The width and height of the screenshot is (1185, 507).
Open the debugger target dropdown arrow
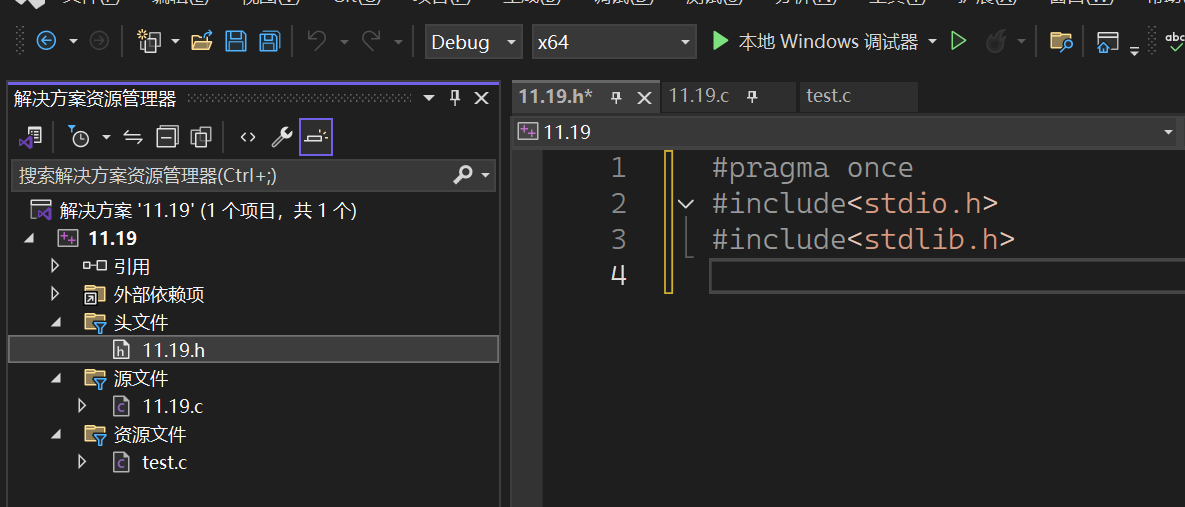pos(933,42)
